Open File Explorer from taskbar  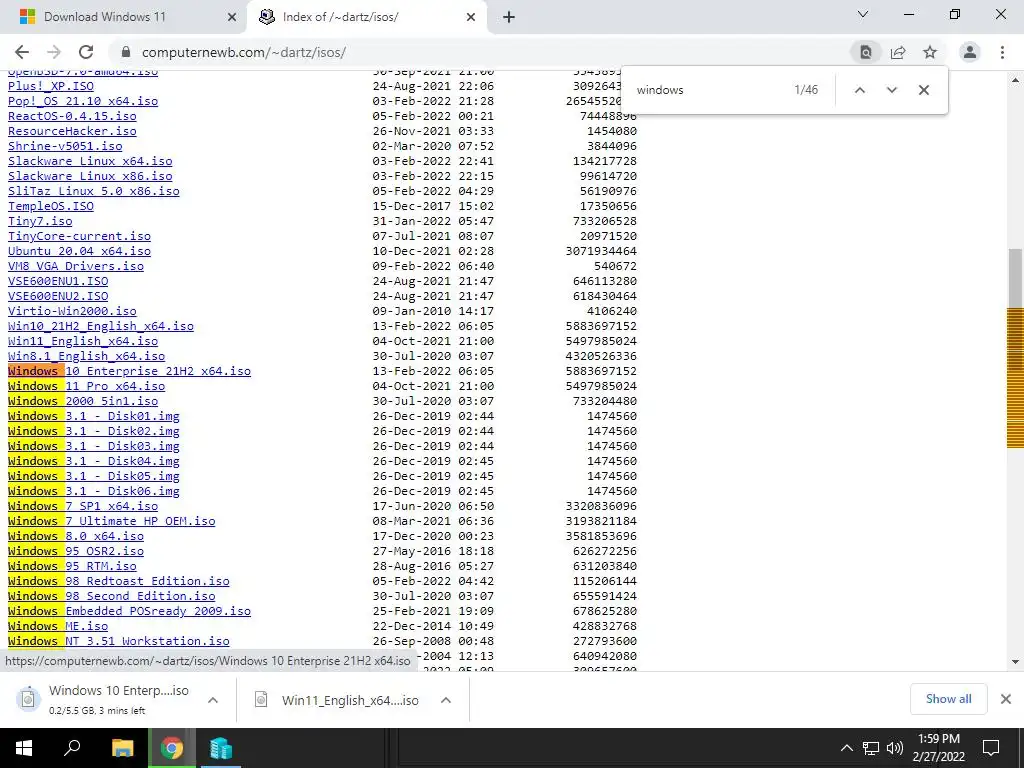(x=122, y=748)
